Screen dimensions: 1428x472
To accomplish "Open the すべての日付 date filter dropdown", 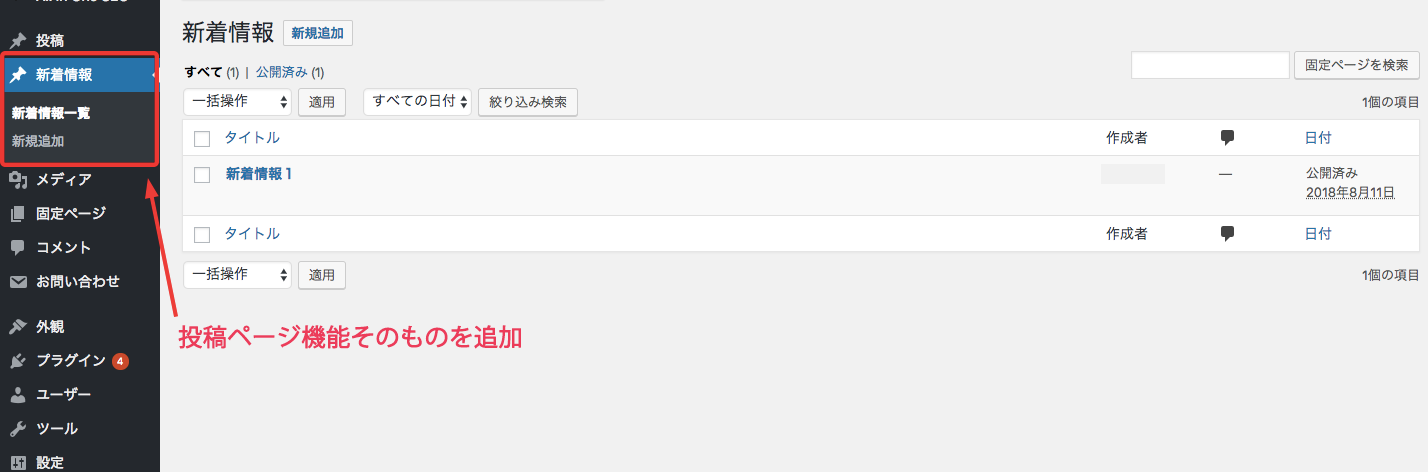I will click(417, 101).
